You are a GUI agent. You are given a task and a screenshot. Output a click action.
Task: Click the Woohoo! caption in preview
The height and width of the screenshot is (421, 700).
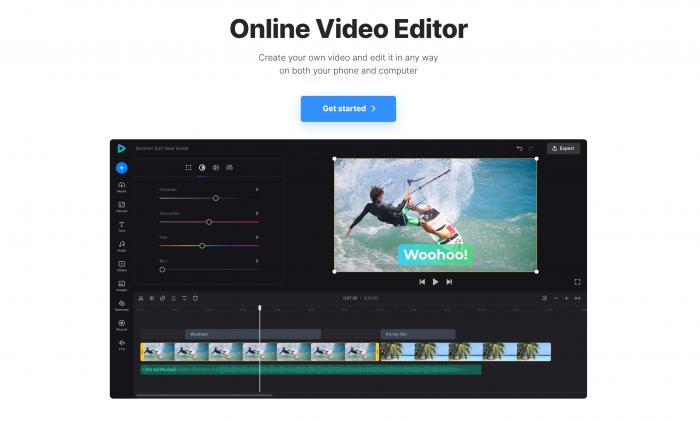(x=435, y=254)
